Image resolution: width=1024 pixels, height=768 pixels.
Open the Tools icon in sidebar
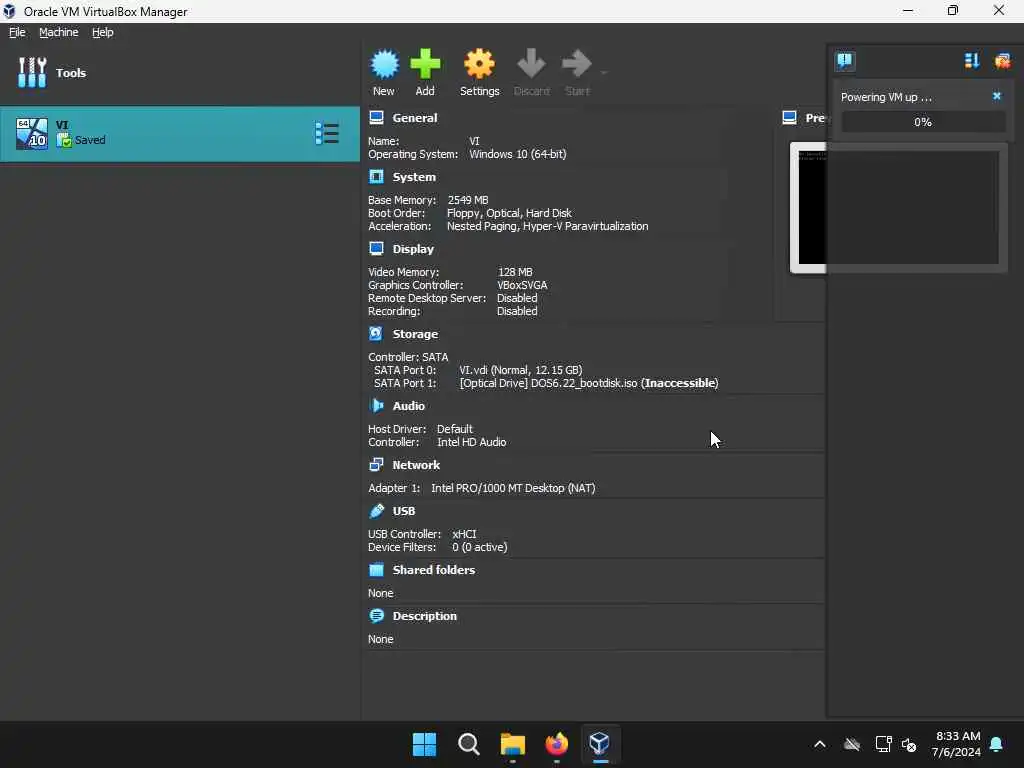32,72
